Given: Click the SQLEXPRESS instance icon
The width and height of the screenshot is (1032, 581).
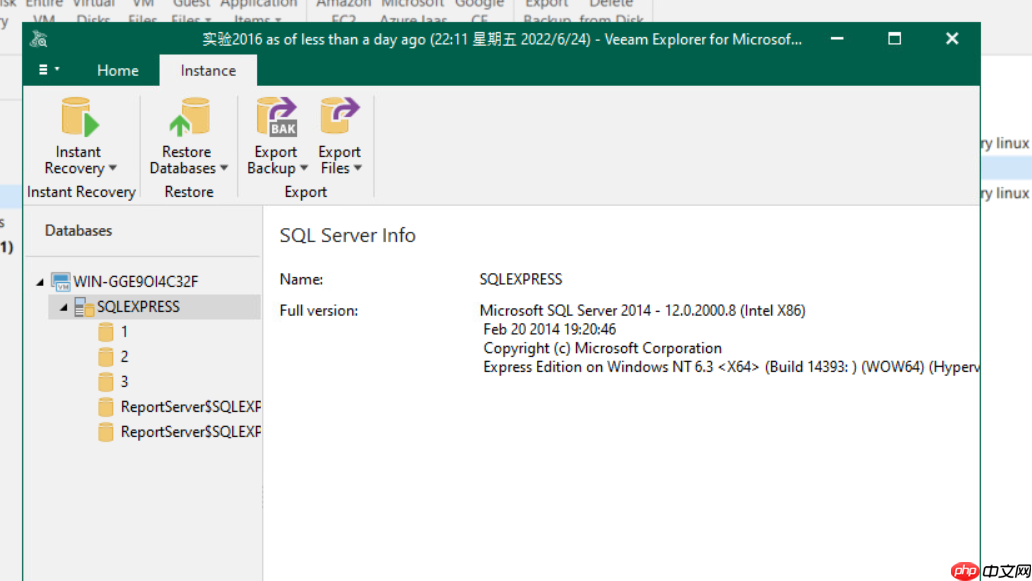Looking at the screenshot, I should click(x=82, y=306).
